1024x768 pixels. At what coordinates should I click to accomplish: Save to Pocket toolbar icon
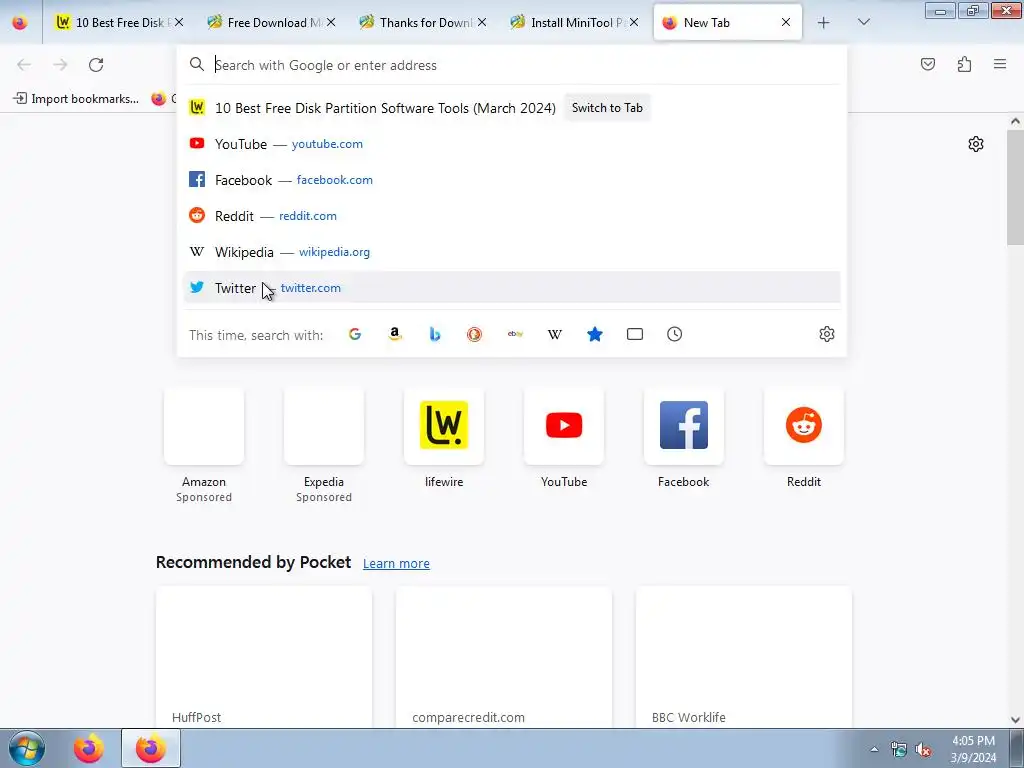pos(928,64)
